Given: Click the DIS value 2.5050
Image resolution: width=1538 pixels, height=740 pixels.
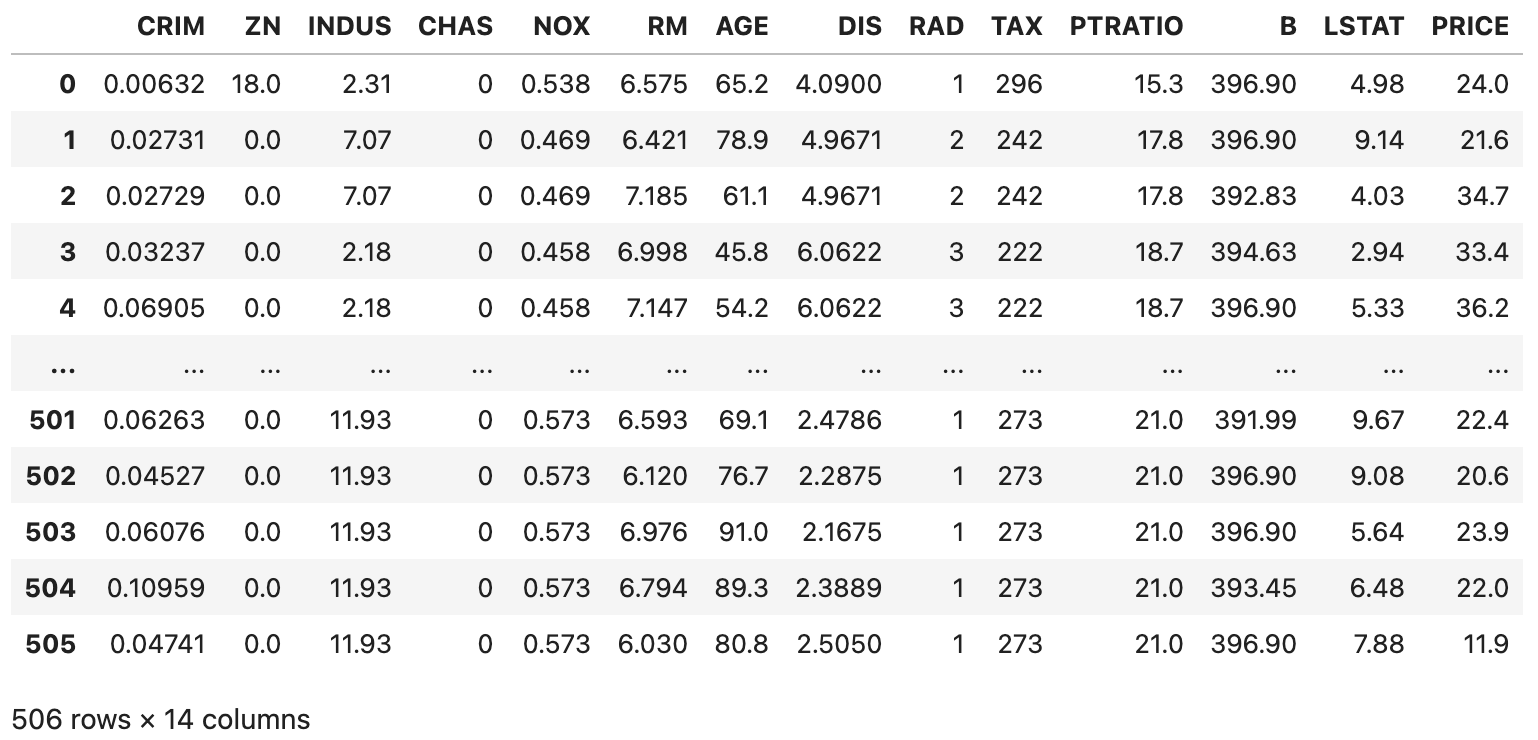Looking at the screenshot, I should 839,644.
